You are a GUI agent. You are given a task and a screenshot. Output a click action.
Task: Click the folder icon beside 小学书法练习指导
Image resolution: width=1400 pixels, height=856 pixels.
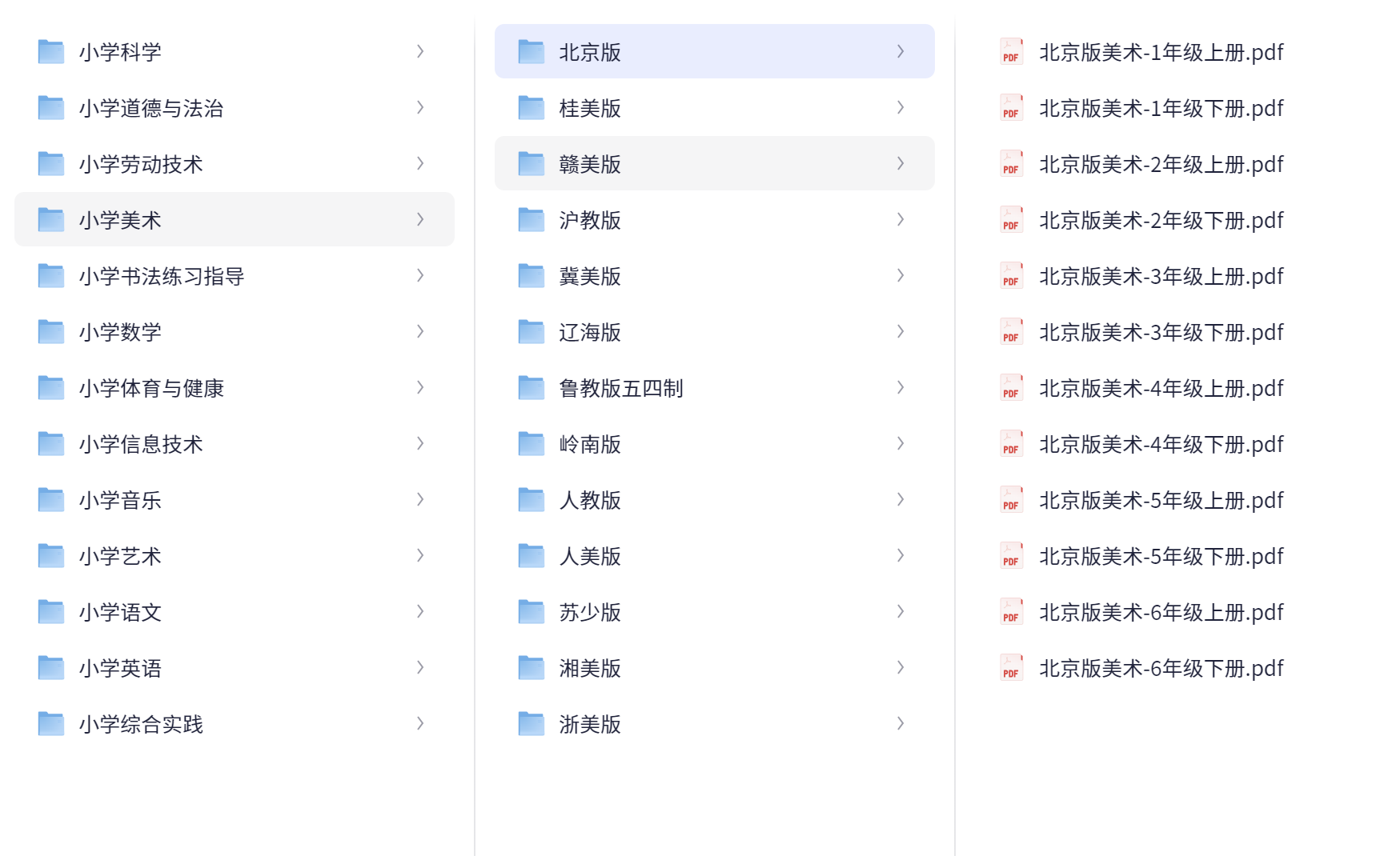51,275
